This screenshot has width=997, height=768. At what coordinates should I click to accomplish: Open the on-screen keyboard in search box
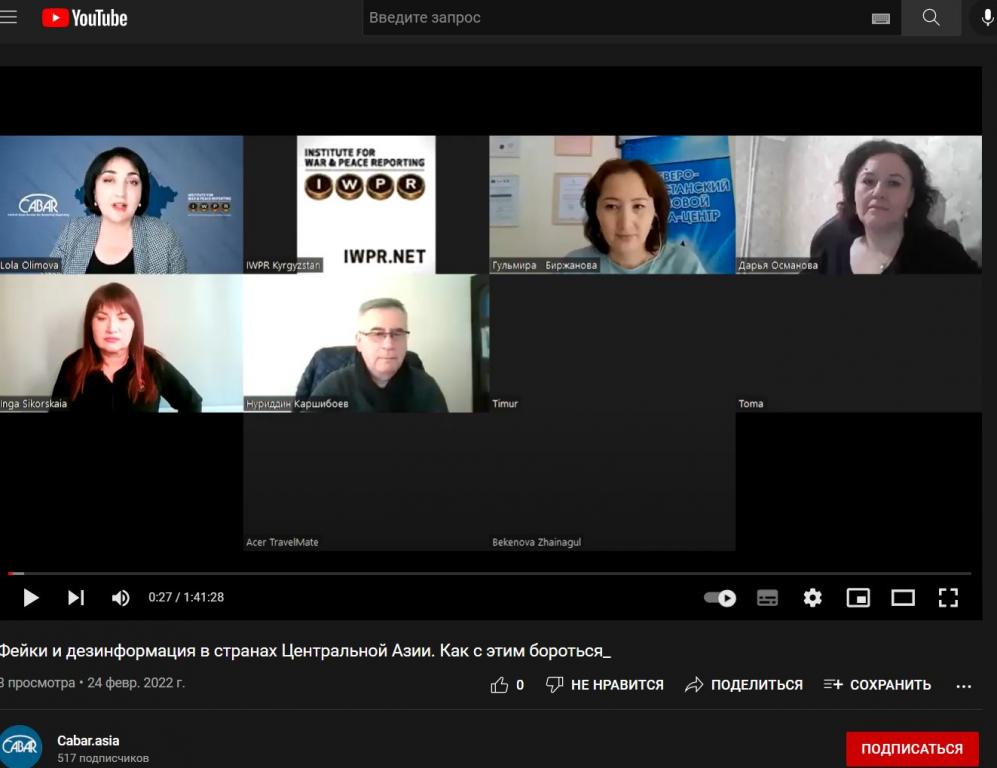pos(880,18)
